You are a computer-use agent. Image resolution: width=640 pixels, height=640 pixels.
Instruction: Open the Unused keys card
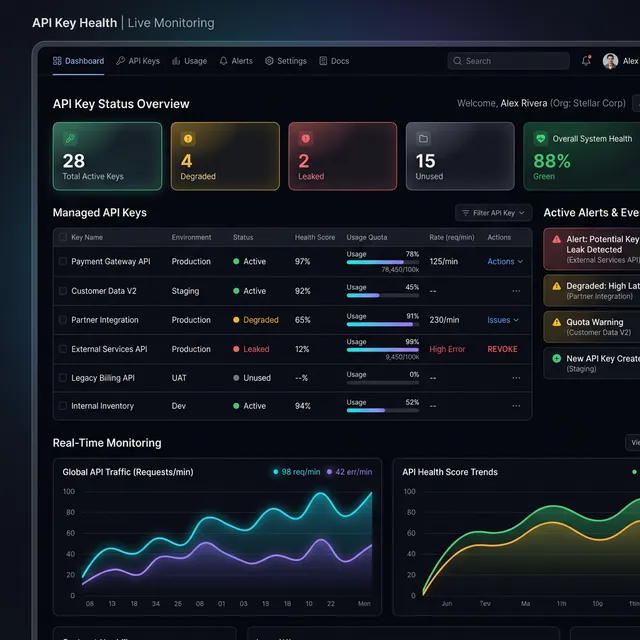tap(460, 156)
